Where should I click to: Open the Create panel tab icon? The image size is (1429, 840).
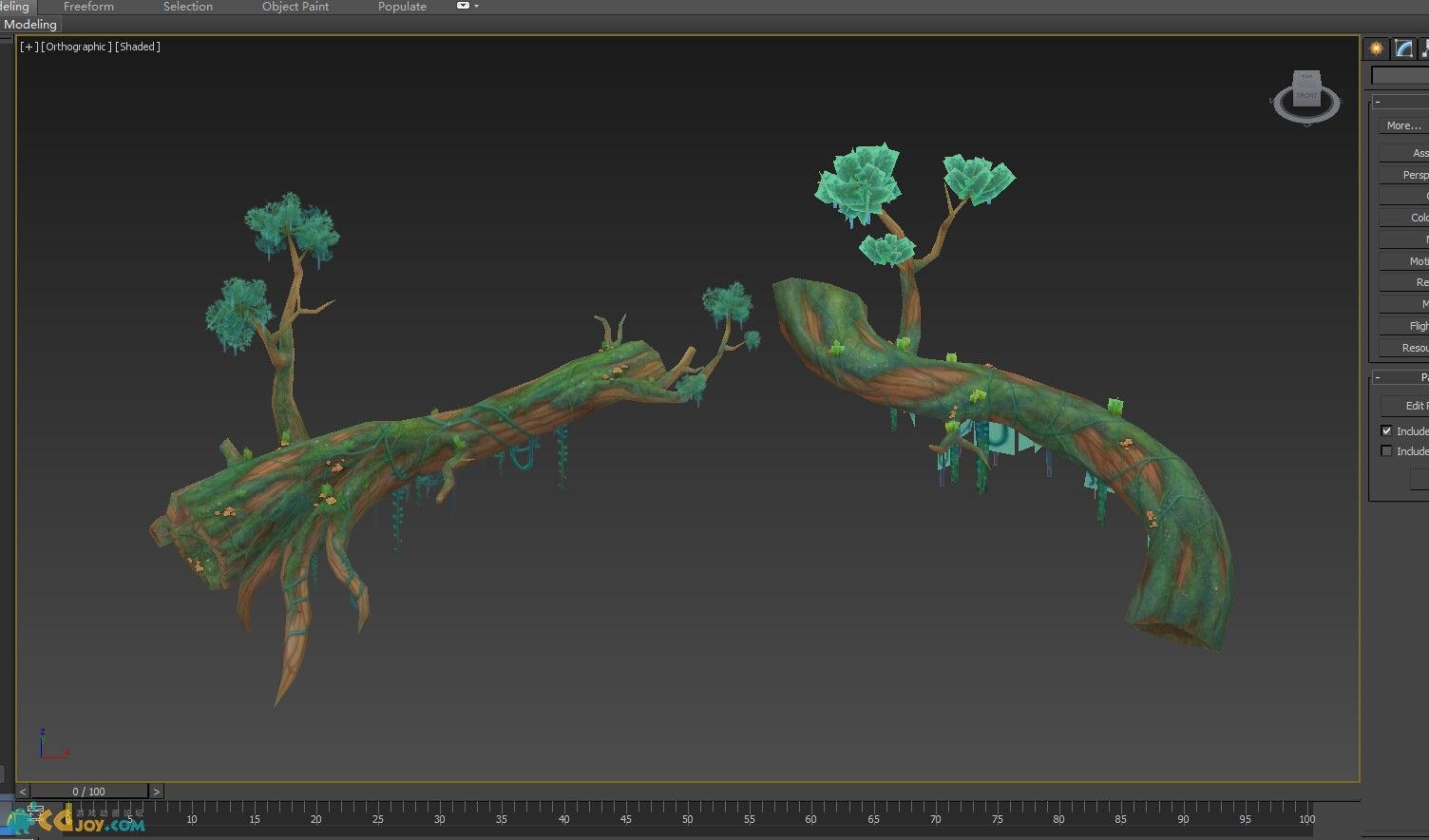[1376, 48]
